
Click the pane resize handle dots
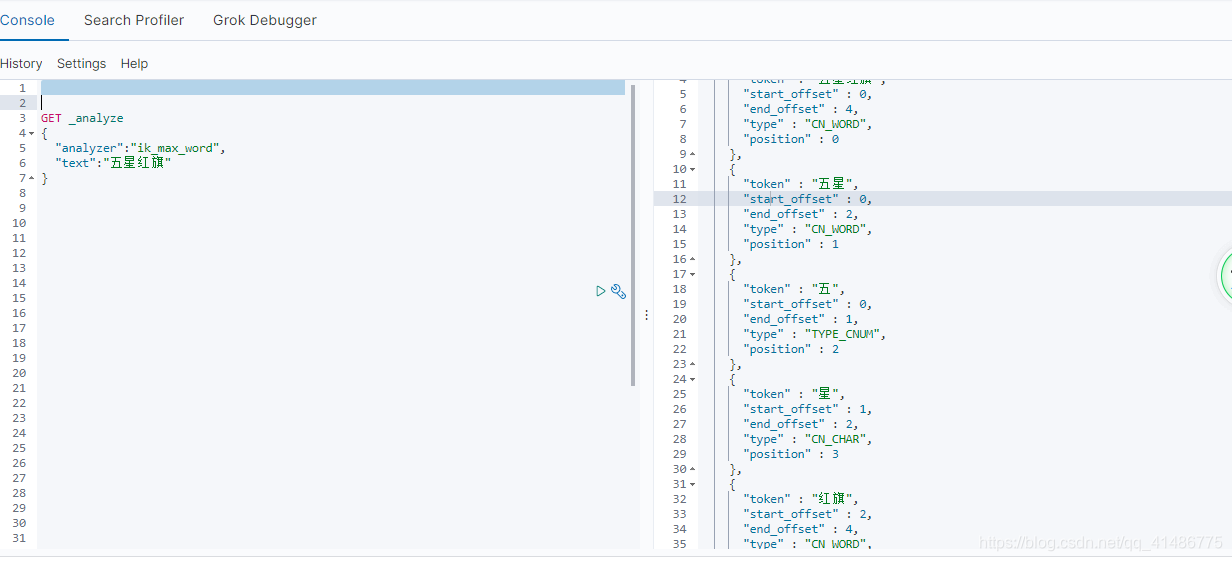click(x=646, y=314)
